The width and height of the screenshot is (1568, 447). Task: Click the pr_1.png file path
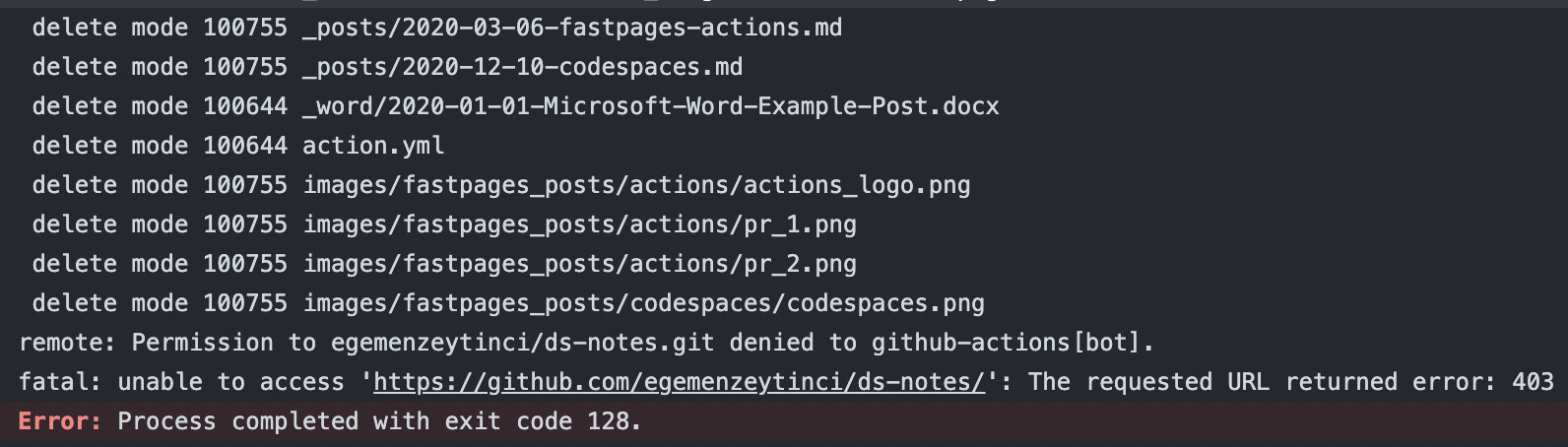(579, 224)
